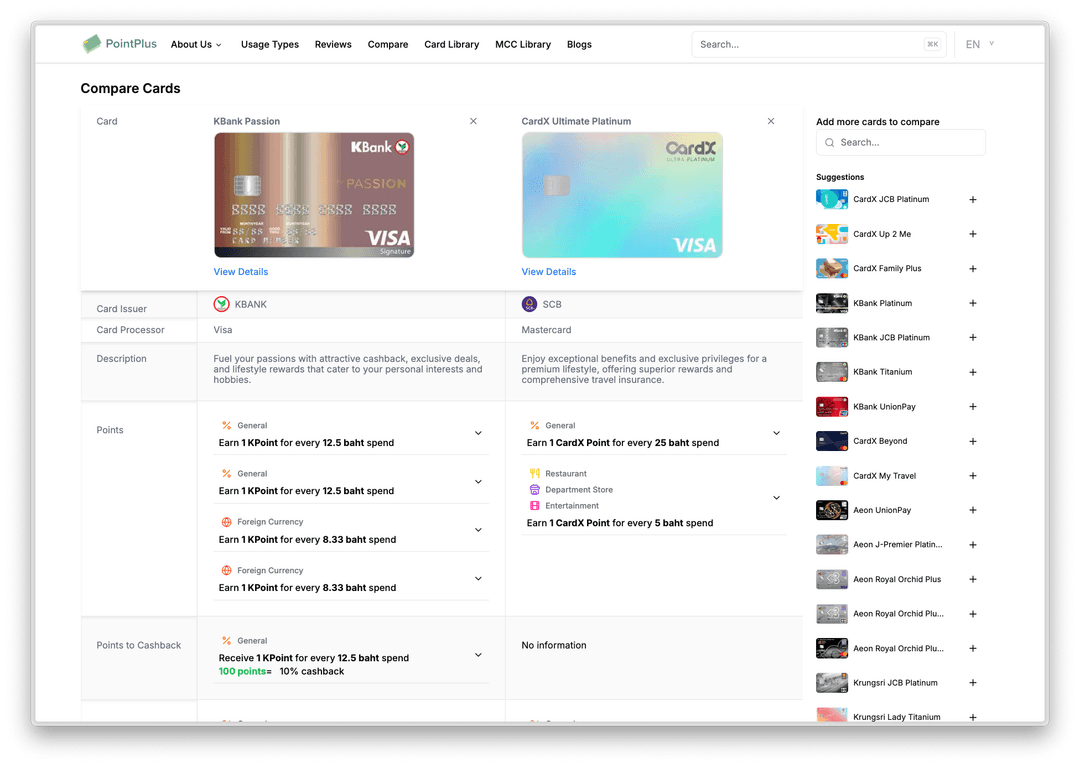1080x767 pixels.
Task: Add Aeon UnionPay with plus icon
Action: pyautogui.click(x=973, y=511)
